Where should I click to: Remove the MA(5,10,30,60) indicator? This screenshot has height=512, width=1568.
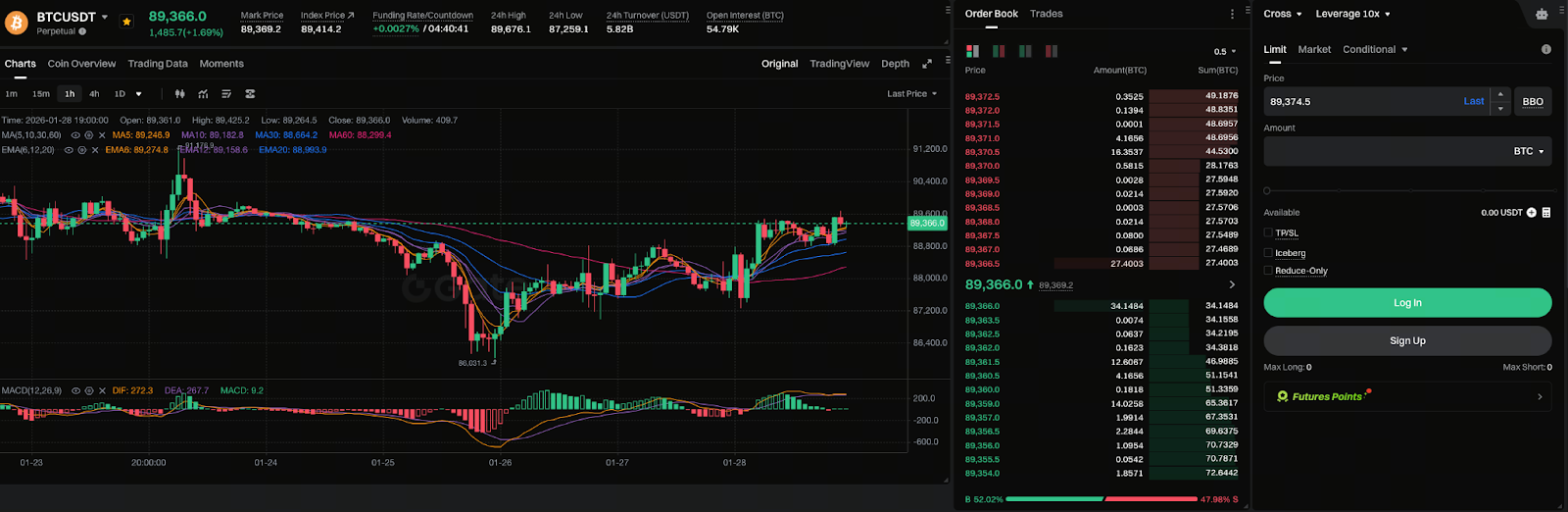tap(102, 135)
